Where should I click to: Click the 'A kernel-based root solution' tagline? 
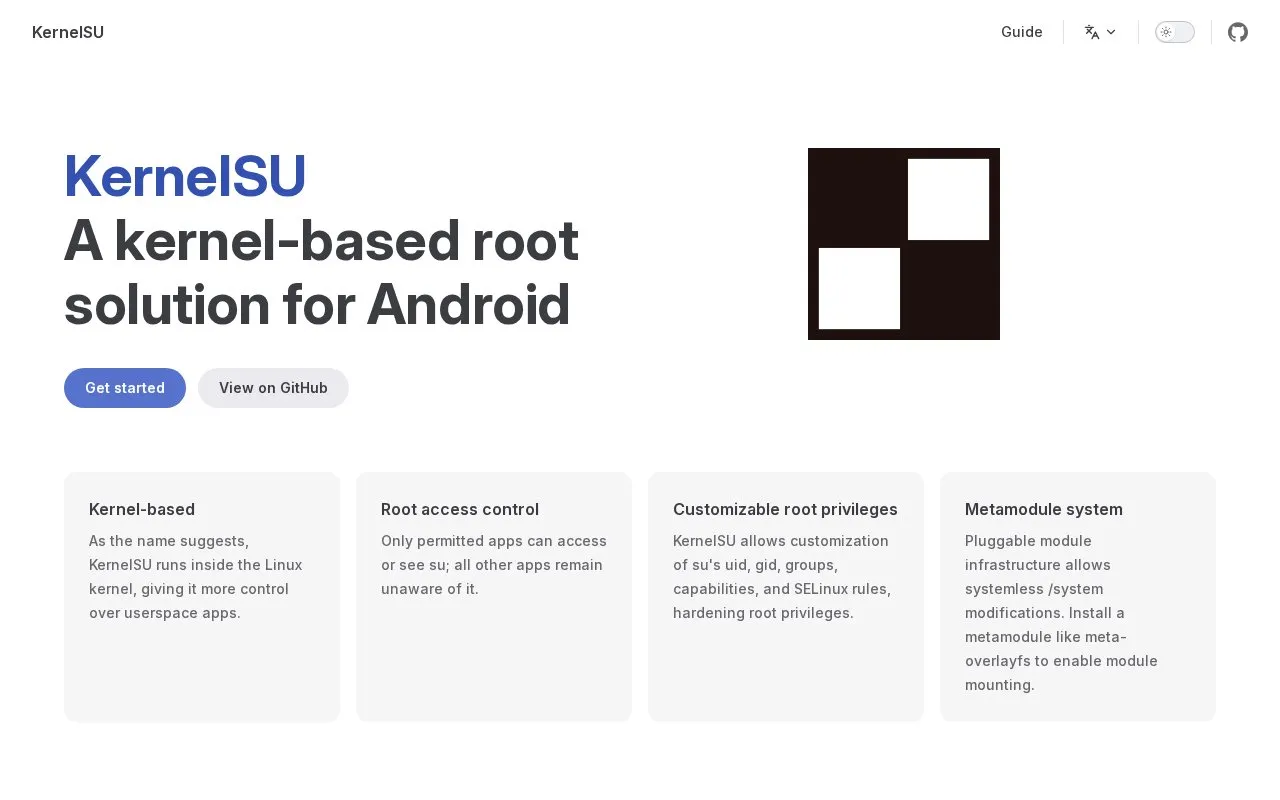pyautogui.click(x=321, y=272)
